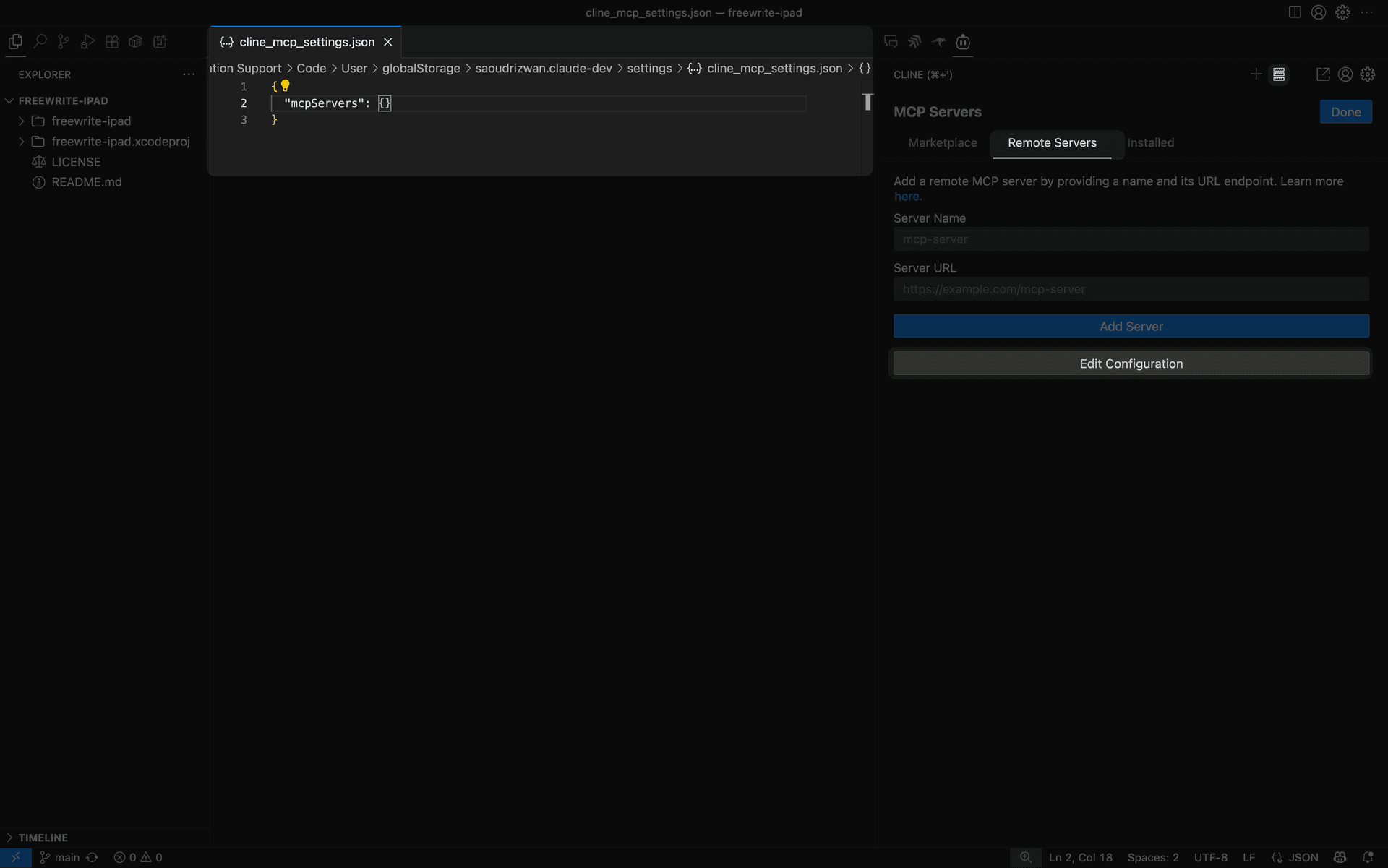Open the Run and Debug view
The width and height of the screenshot is (1388, 868).
coord(87,41)
